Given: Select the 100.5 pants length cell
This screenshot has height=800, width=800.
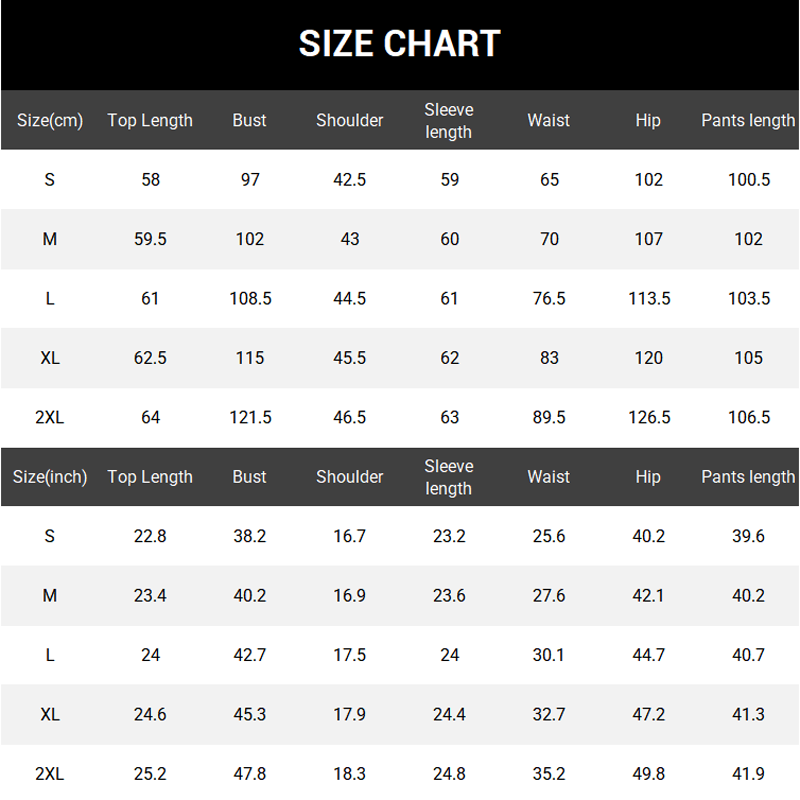Looking at the screenshot, I should click(748, 180).
